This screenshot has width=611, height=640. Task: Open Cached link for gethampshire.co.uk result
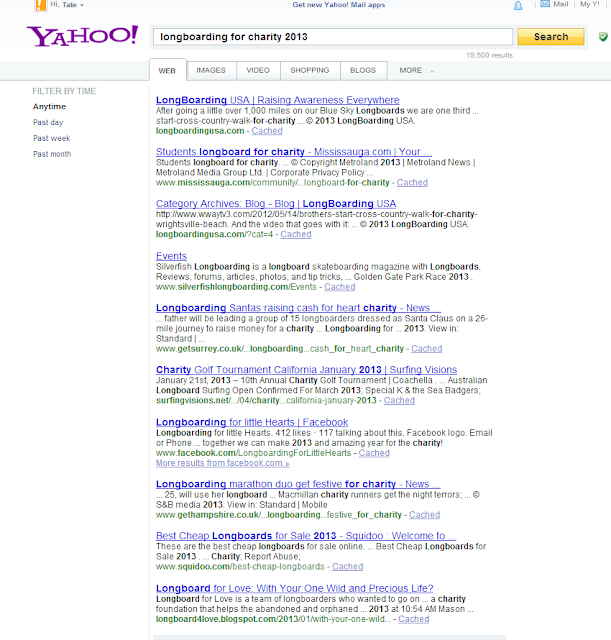[x=424, y=515]
